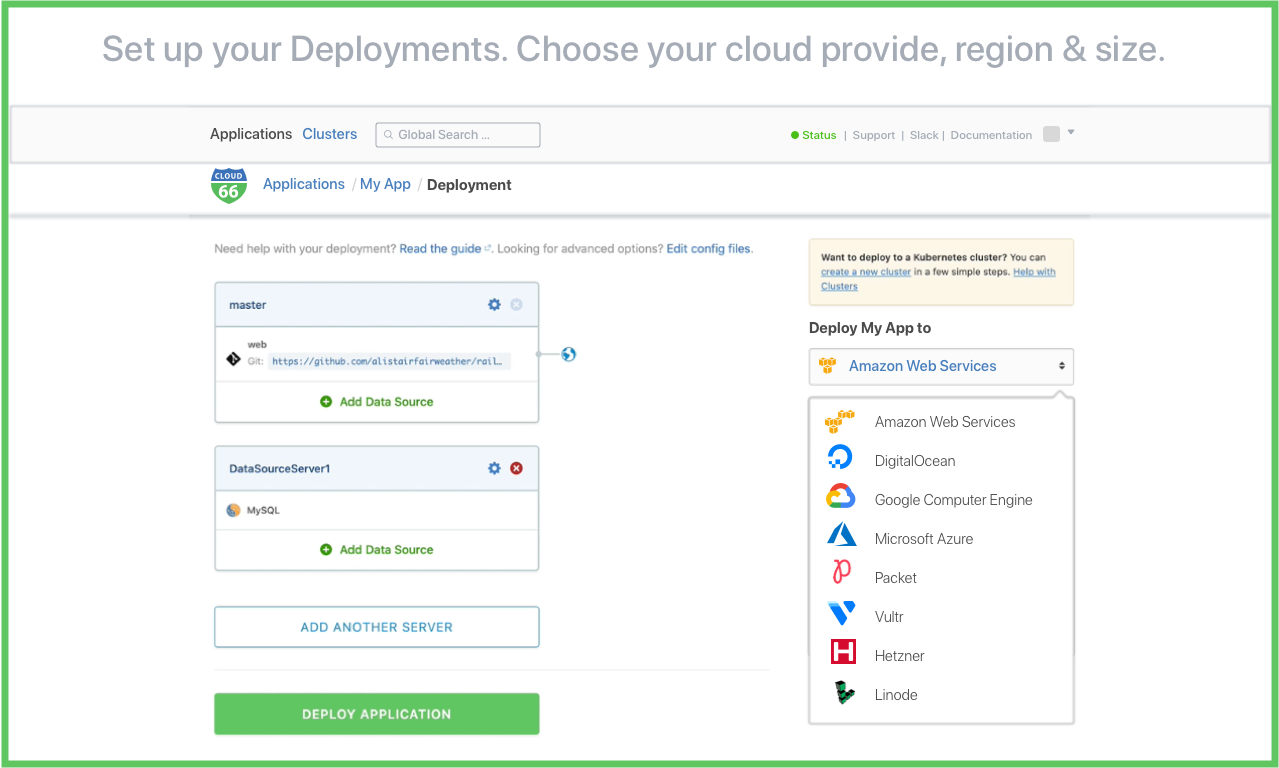Open the cloud provider dropdown selector

click(x=941, y=366)
